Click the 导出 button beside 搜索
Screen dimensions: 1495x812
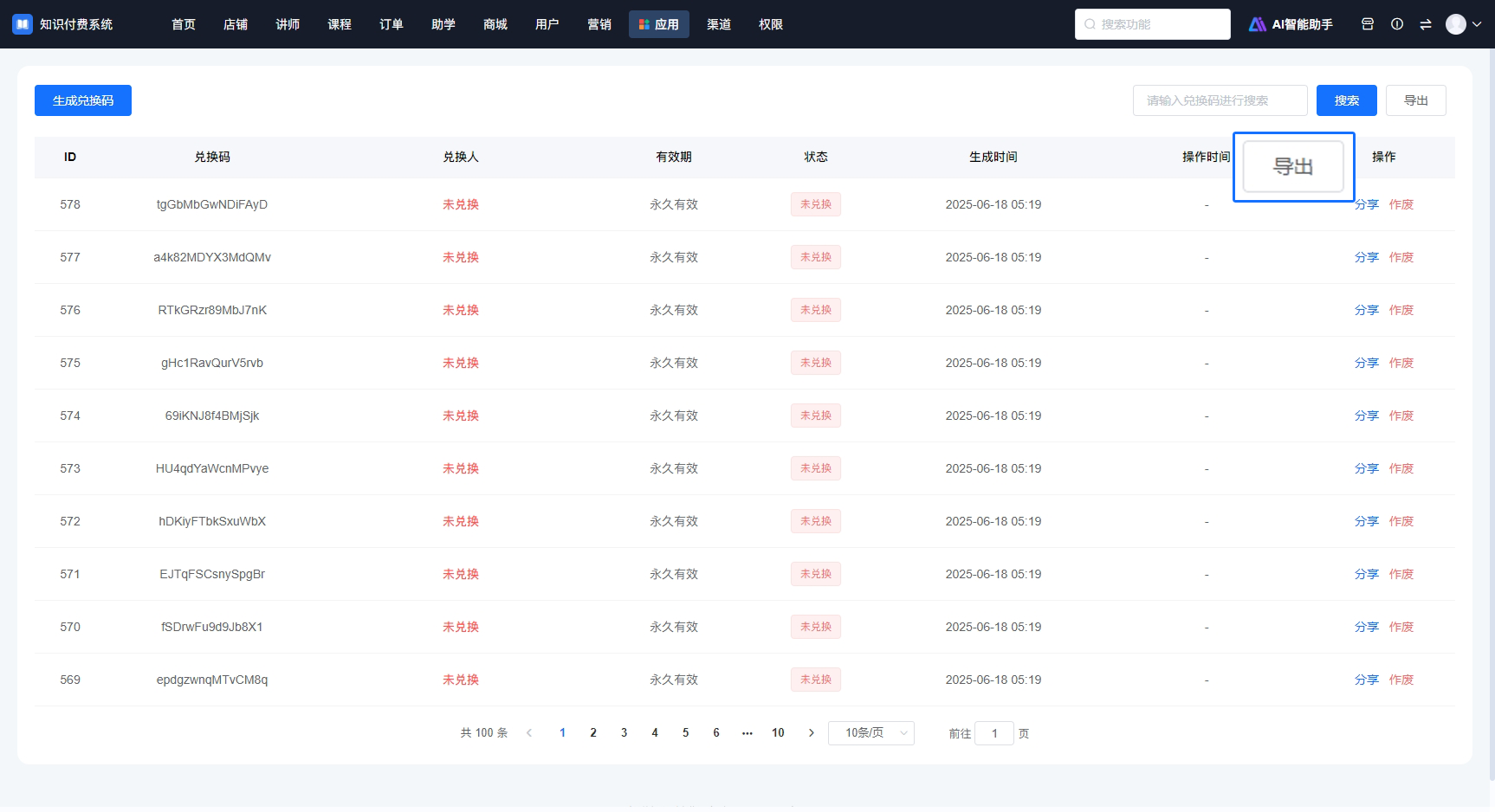pos(1416,100)
